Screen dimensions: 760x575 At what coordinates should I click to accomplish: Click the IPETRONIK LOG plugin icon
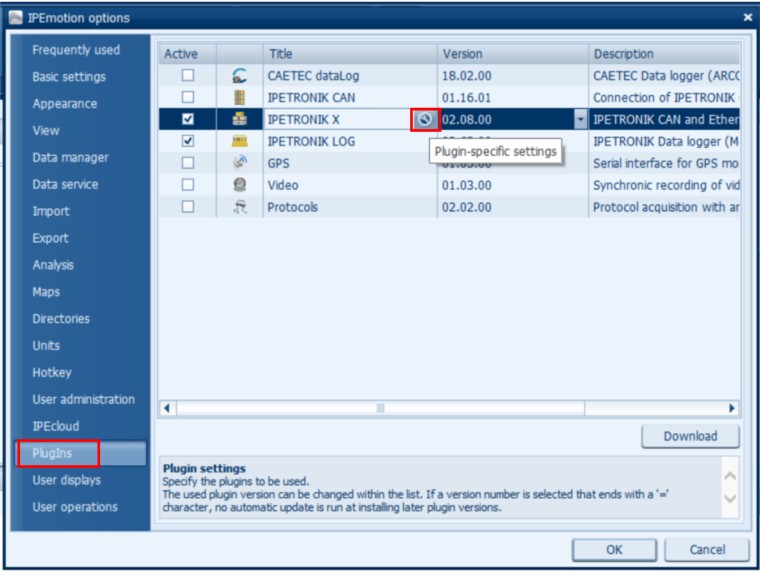pyautogui.click(x=239, y=141)
